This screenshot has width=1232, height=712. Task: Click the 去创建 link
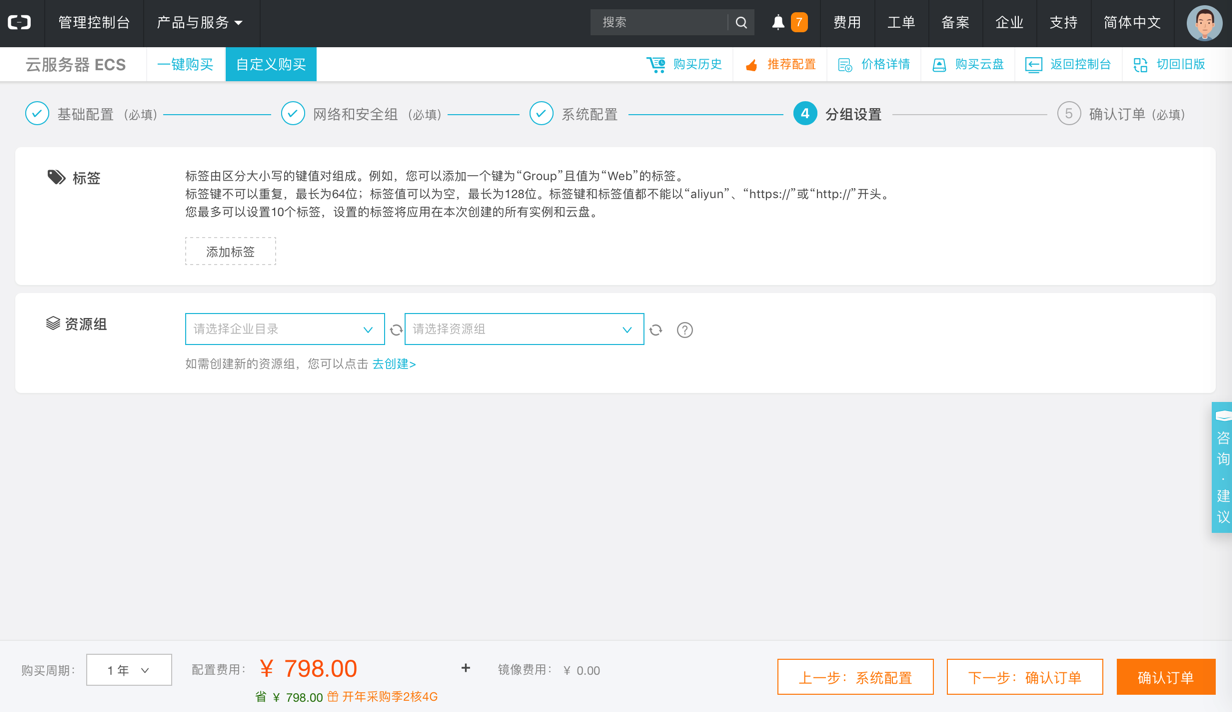[x=394, y=364]
